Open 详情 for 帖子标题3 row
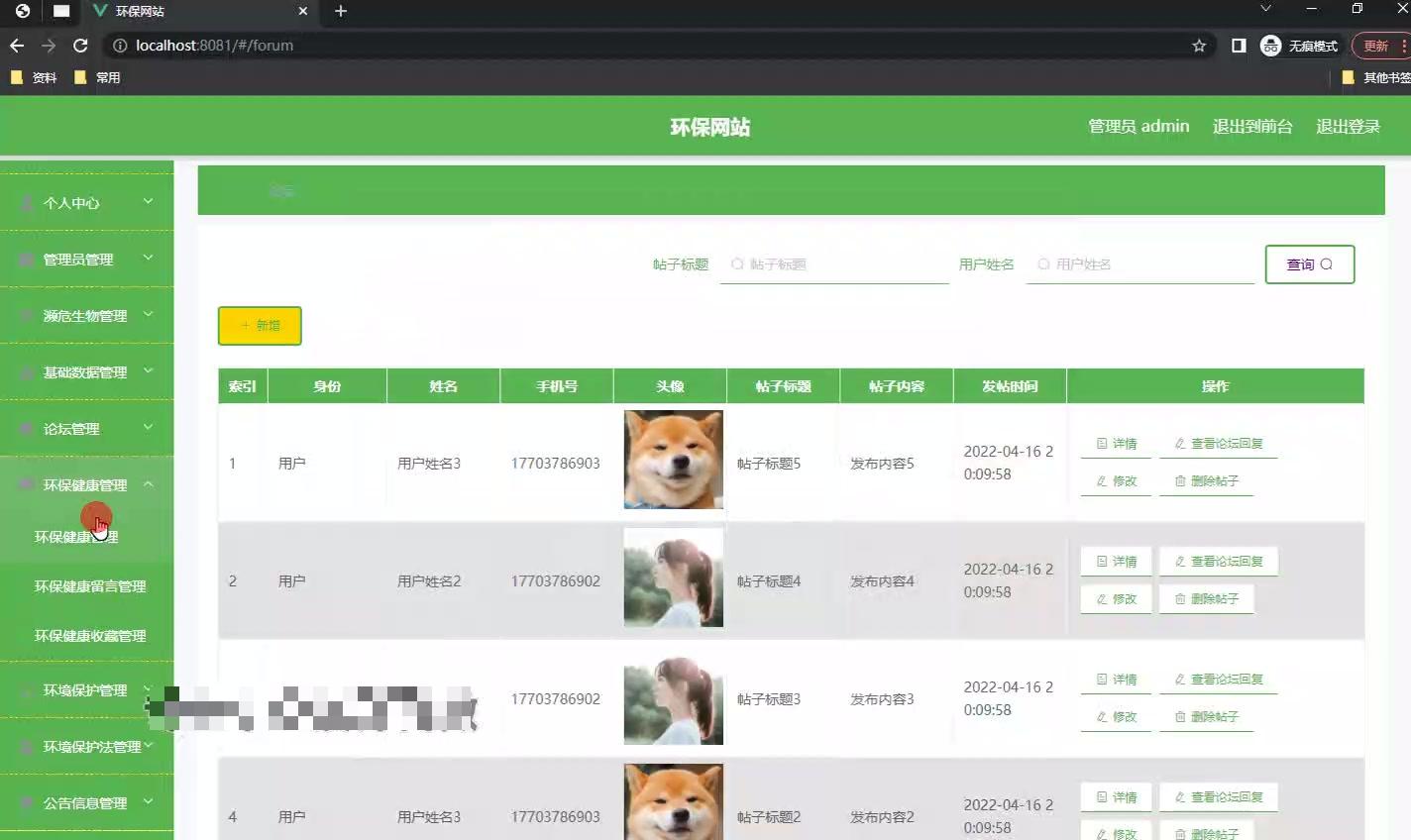The height and width of the screenshot is (840, 1411). (x=1116, y=680)
